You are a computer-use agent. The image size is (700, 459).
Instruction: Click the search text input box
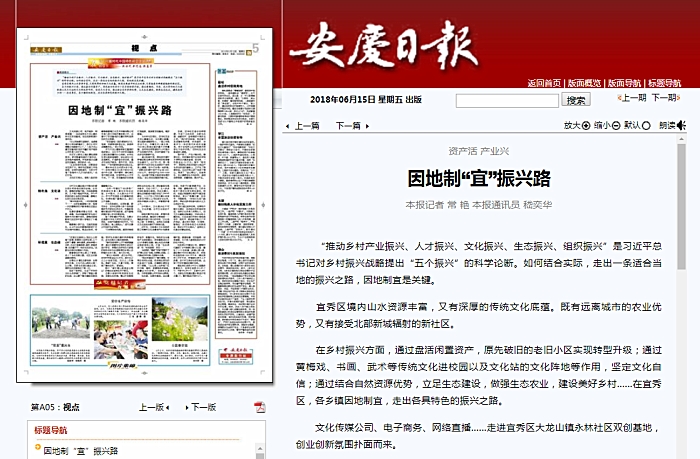(x=506, y=100)
